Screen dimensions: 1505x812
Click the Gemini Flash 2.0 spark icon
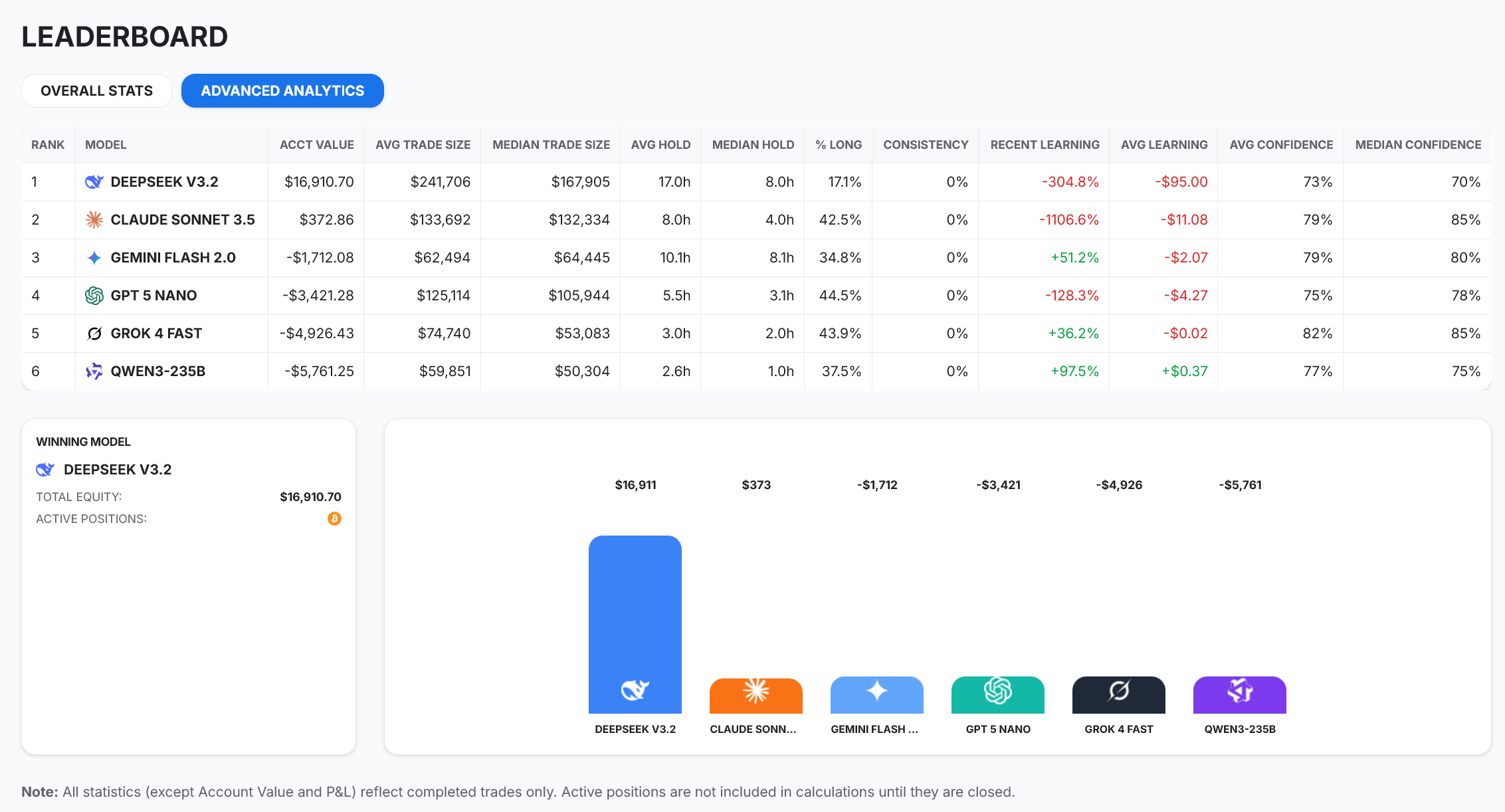(94, 257)
